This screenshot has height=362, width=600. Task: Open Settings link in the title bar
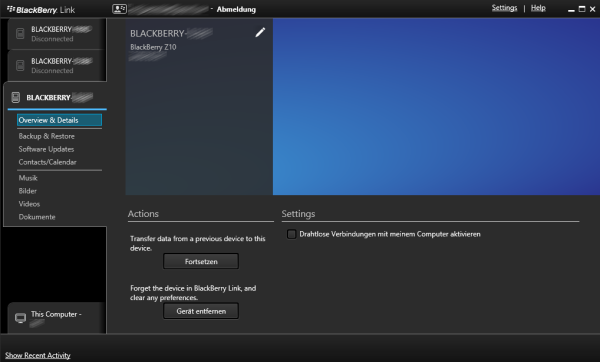tap(504, 8)
